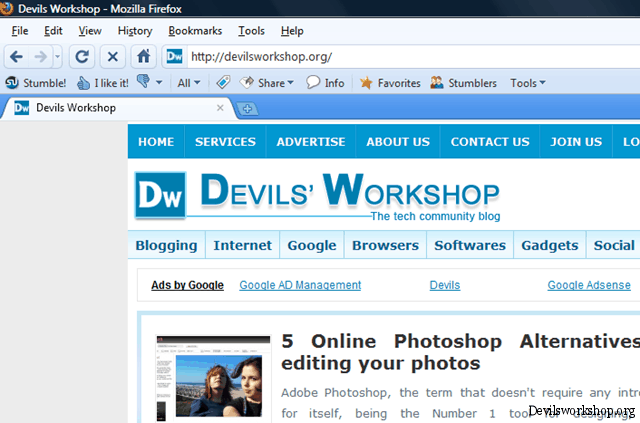
Task: Open the Photoshop Alternatives article thumbnail
Action: pos(213,378)
